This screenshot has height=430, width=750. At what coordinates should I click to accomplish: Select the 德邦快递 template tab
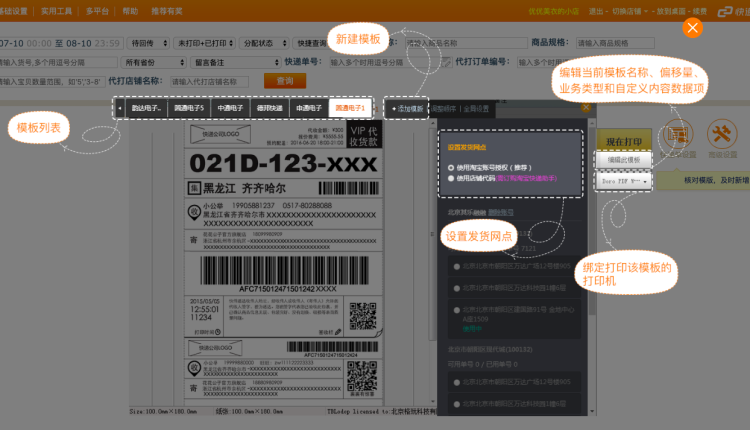pos(269,107)
